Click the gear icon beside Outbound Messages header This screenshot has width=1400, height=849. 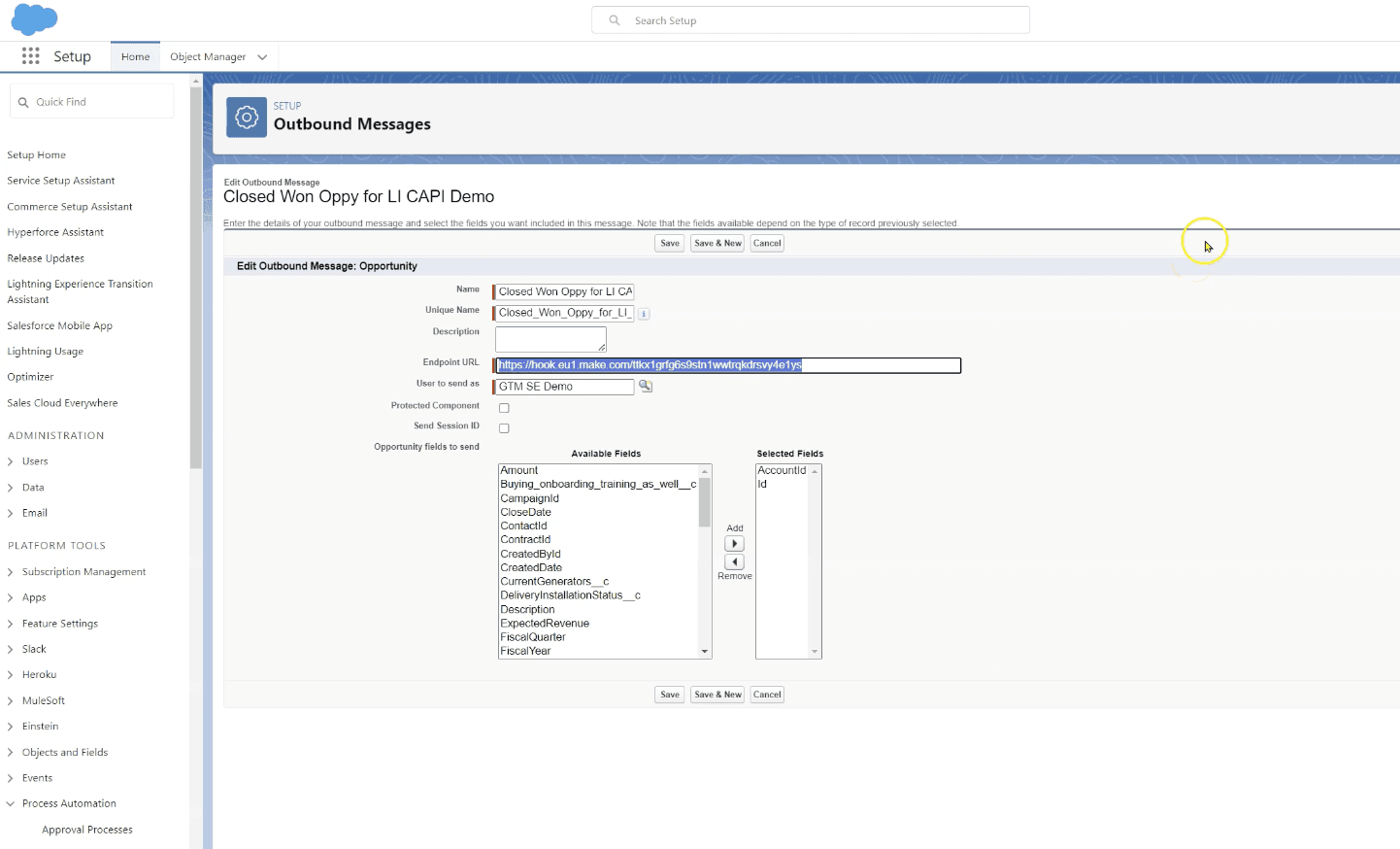pyautogui.click(x=246, y=117)
